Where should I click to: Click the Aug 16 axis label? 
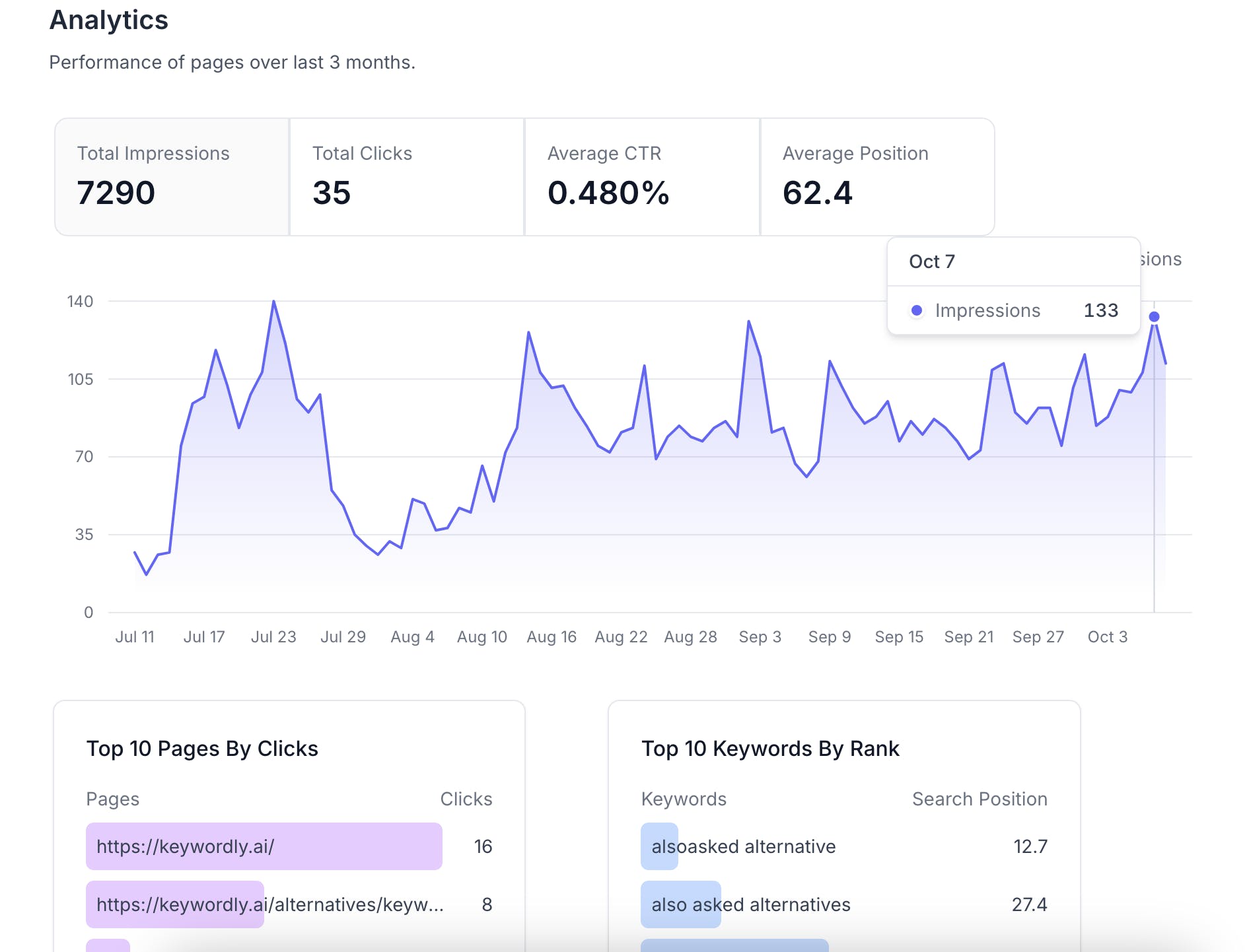(552, 637)
